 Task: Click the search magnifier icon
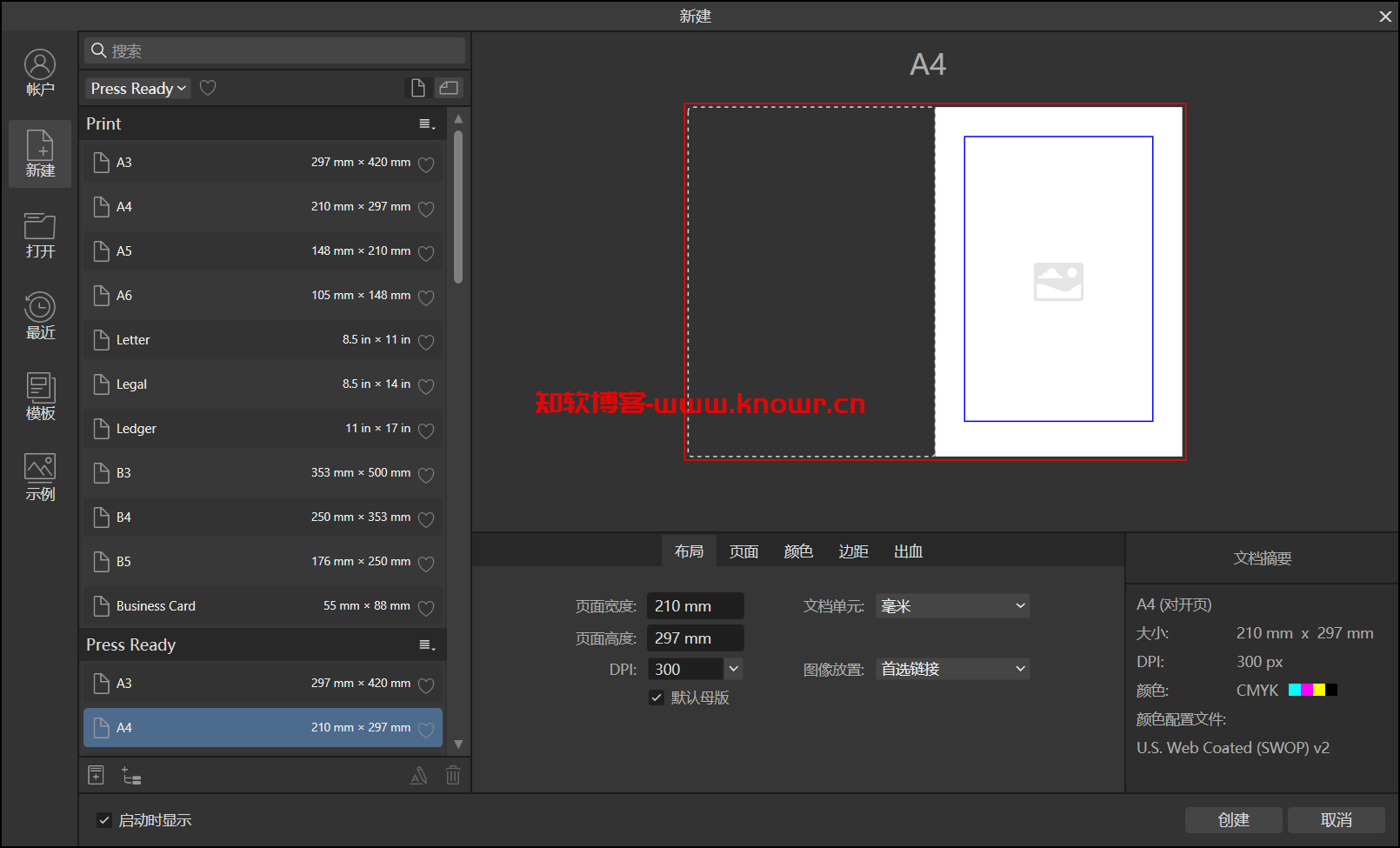[x=99, y=50]
